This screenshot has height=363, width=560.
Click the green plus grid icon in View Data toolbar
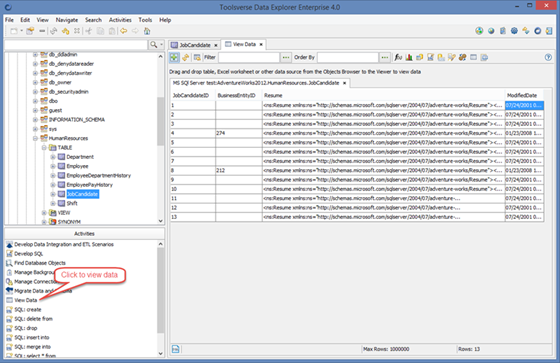pos(174,57)
